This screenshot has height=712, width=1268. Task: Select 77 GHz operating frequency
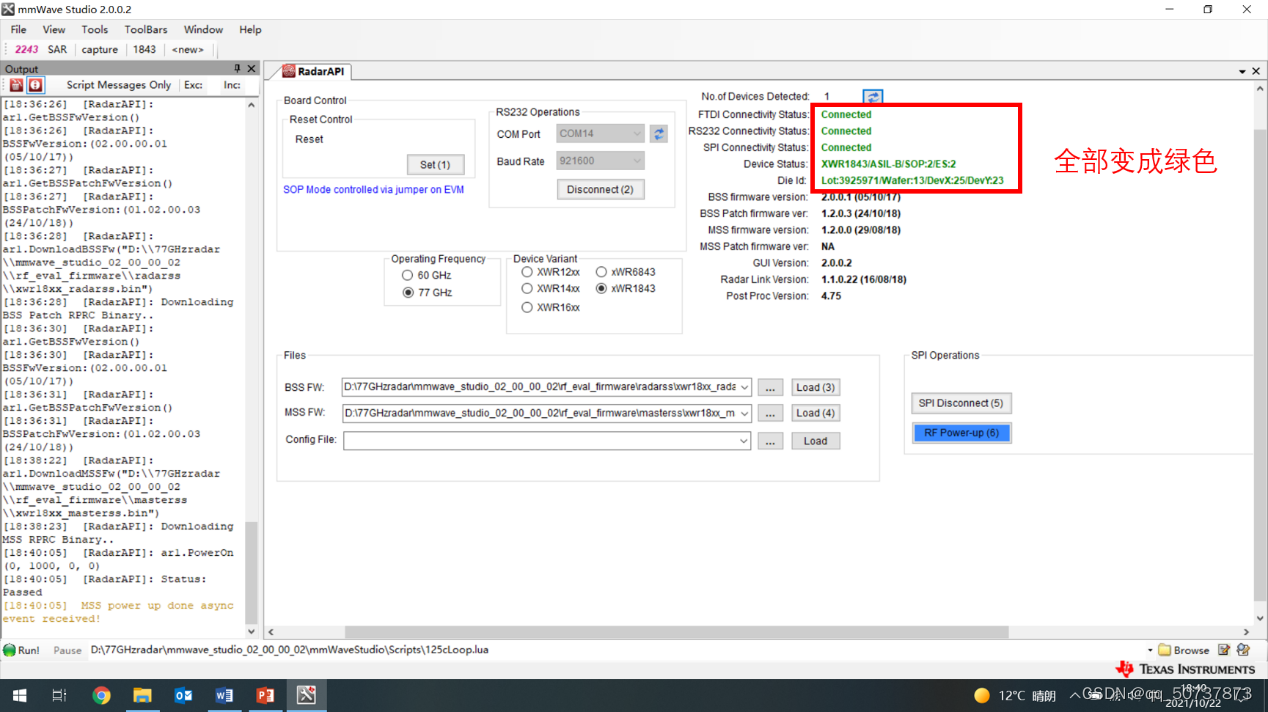click(407, 293)
